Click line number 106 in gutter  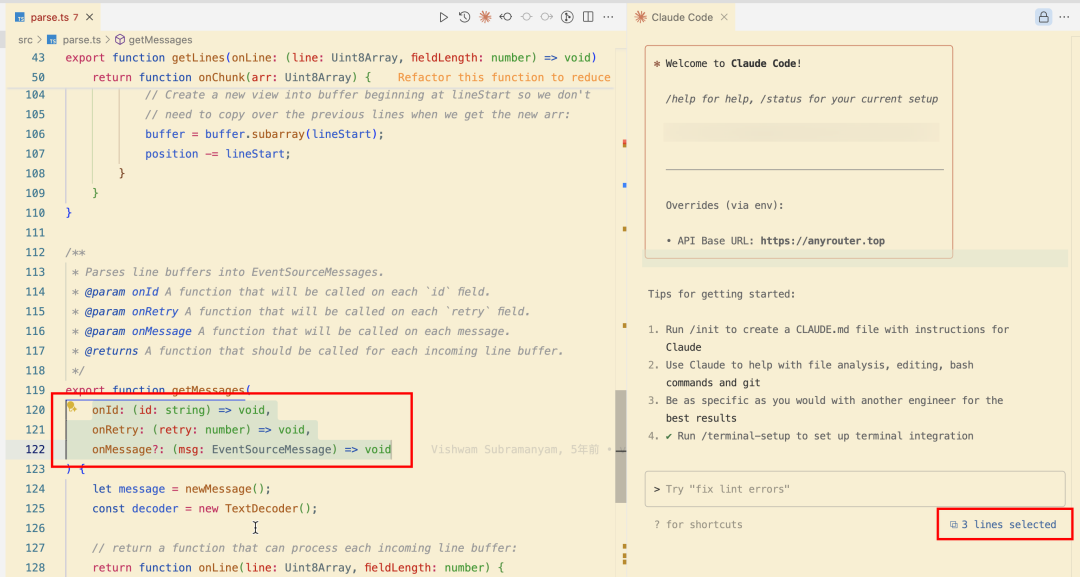point(35,134)
